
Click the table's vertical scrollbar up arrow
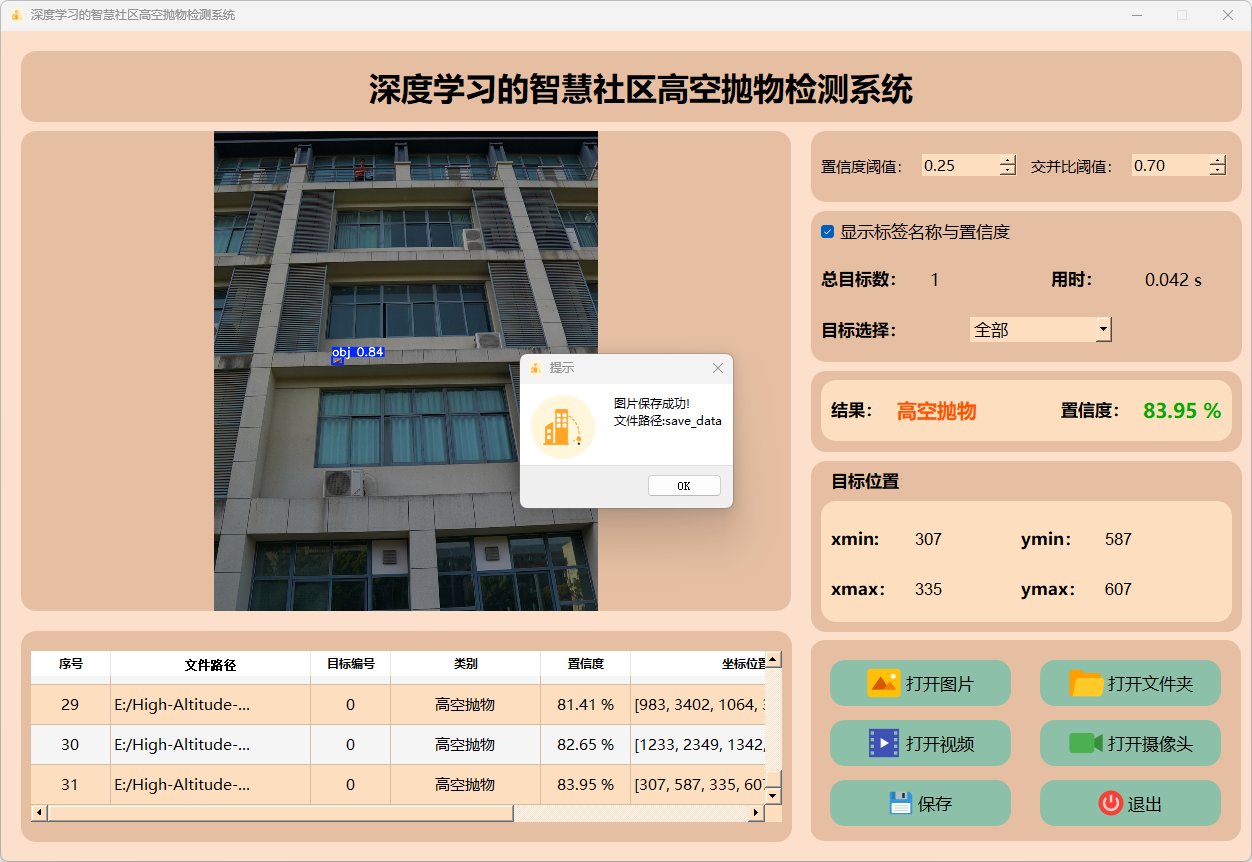pyautogui.click(x=773, y=660)
